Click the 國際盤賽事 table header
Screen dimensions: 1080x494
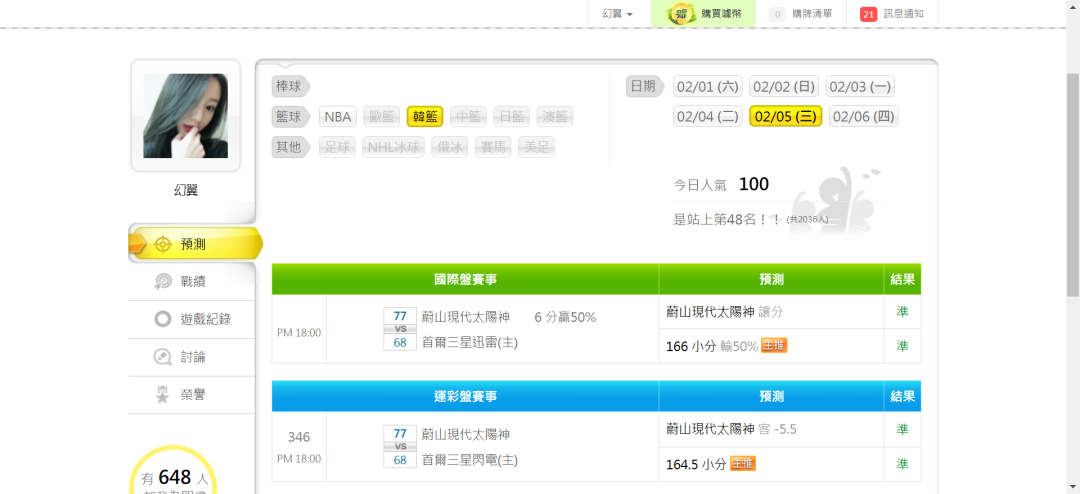pyautogui.click(x=466, y=279)
